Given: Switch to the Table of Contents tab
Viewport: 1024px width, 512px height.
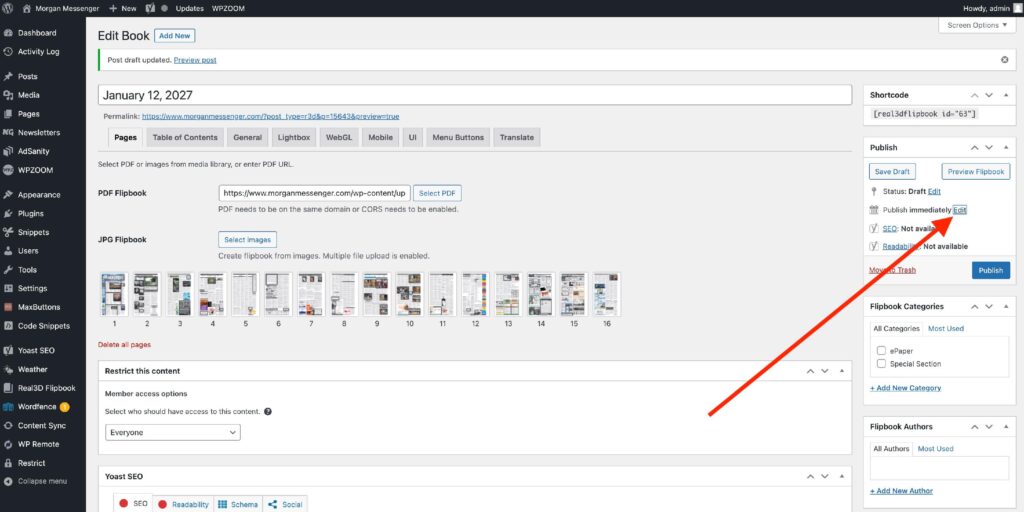Looking at the screenshot, I should point(185,137).
